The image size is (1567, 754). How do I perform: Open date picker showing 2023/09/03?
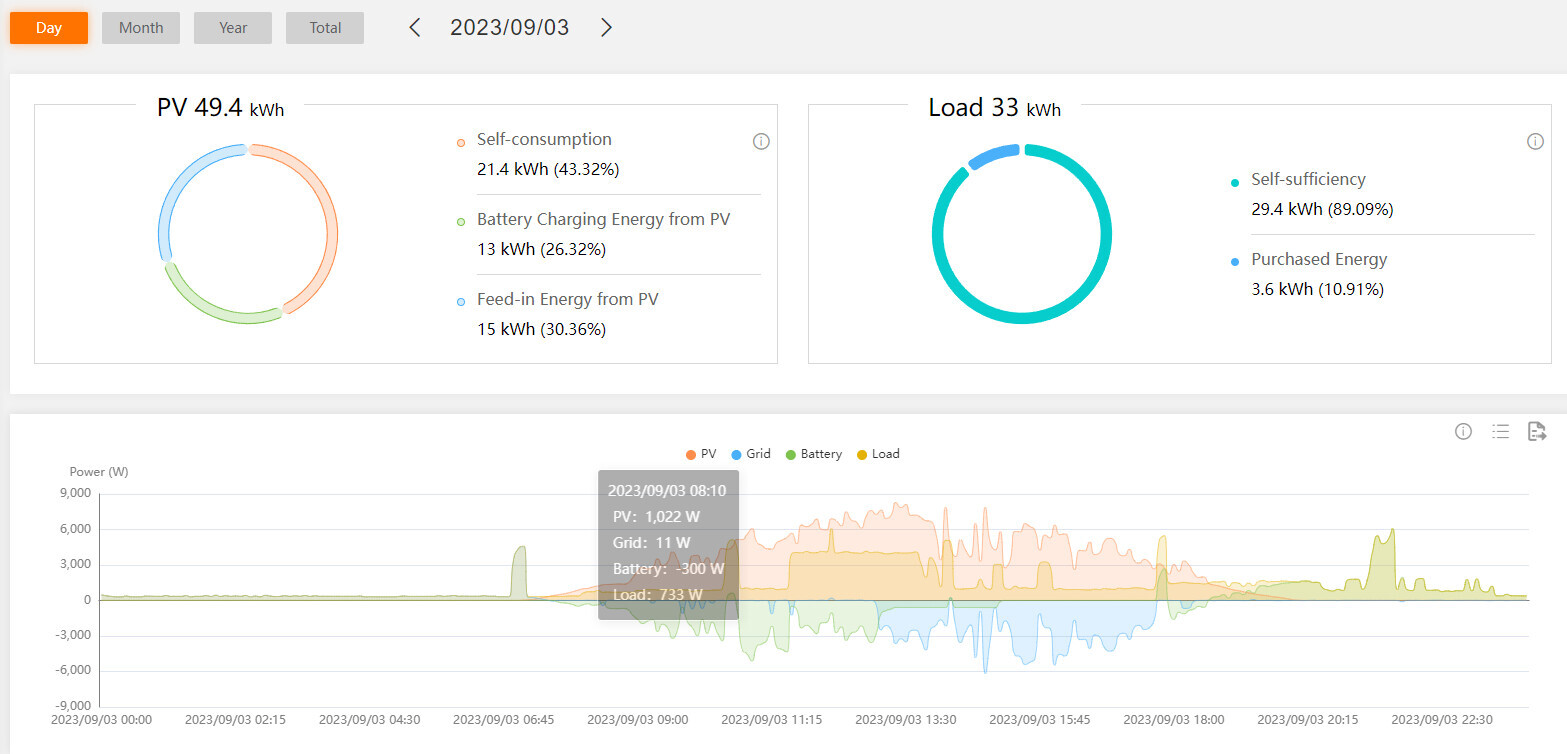pos(509,28)
